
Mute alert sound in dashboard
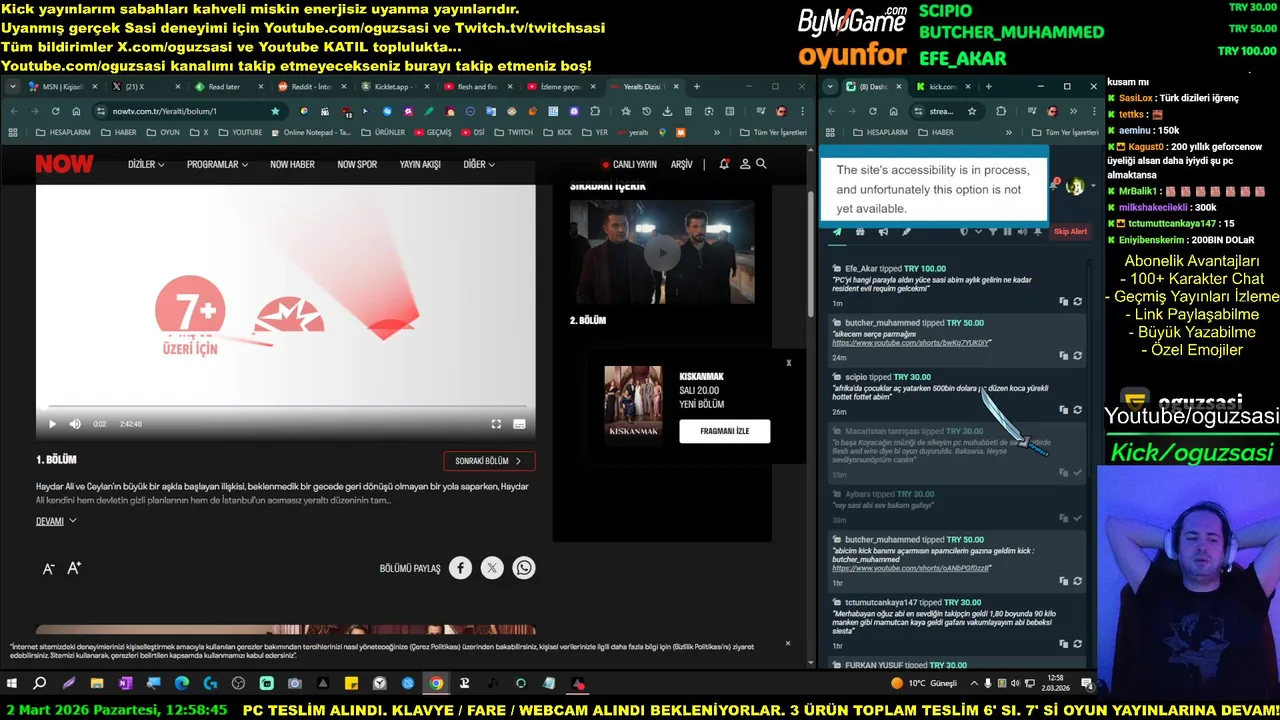[1022, 231]
